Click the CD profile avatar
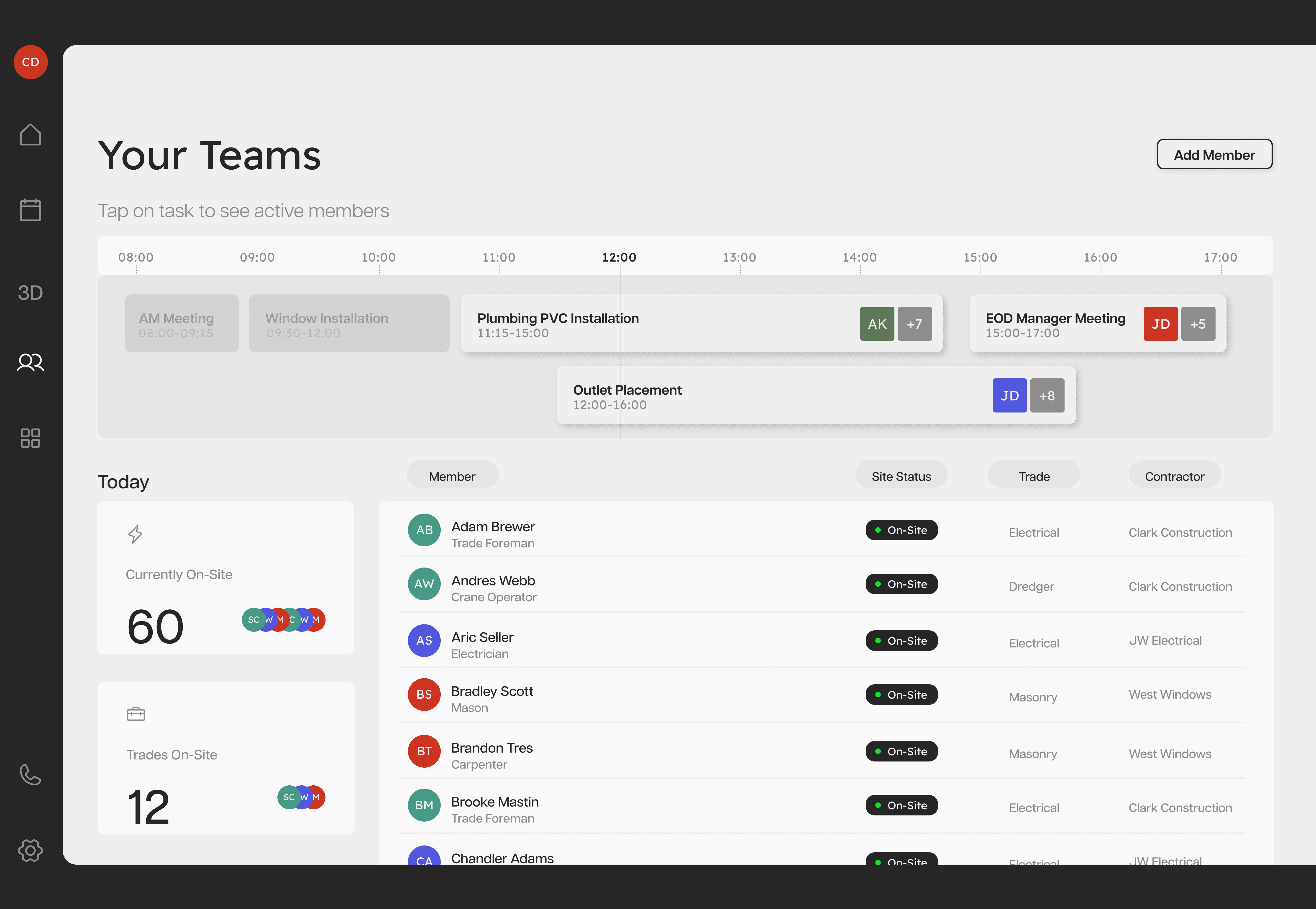Screen dimensions: 1316x909 (30, 62)
